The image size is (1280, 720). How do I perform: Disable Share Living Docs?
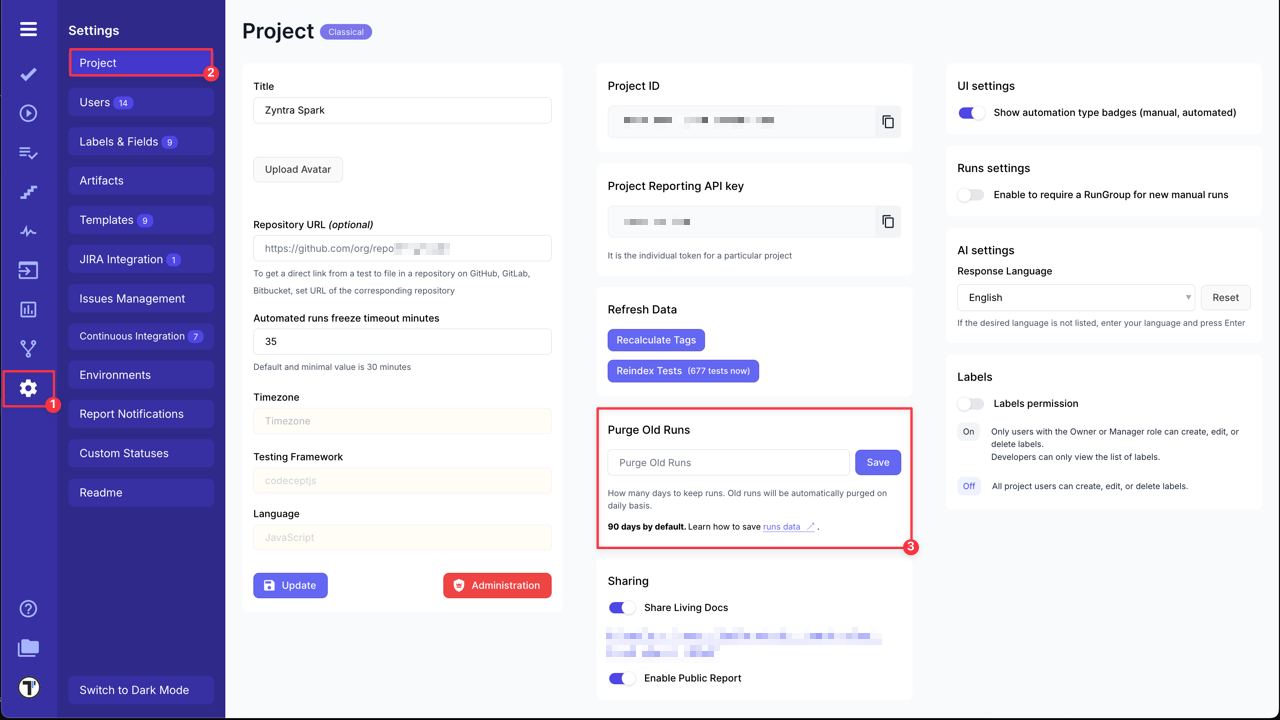621,607
